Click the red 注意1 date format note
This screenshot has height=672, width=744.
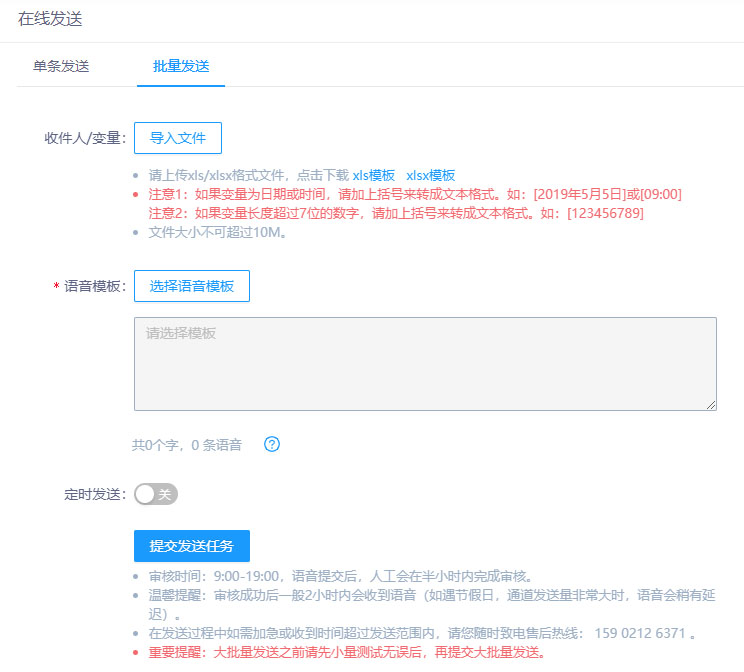(x=415, y=194)
